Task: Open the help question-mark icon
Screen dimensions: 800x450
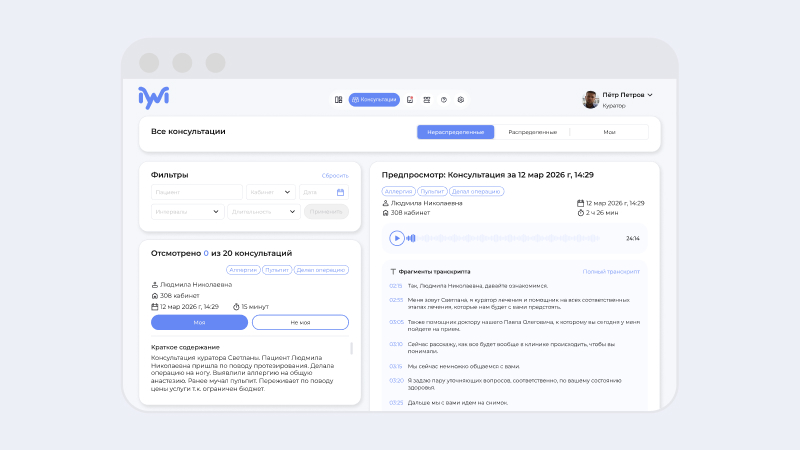Action: tap(444, 100)
